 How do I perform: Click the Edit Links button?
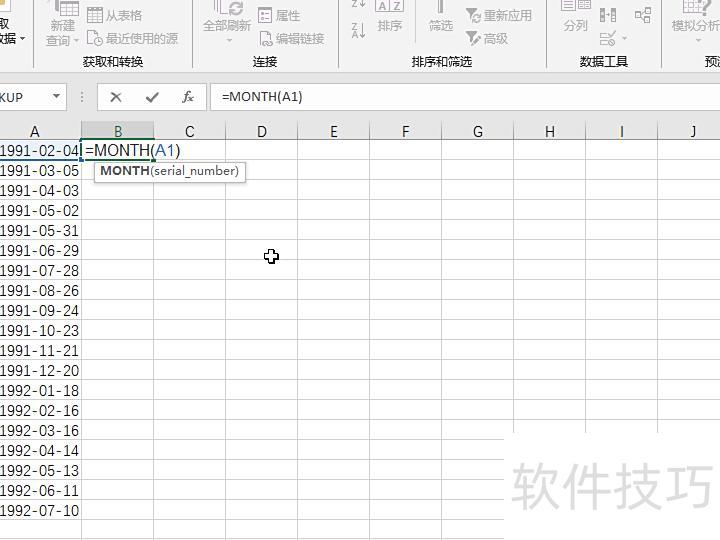coord(291,38)
